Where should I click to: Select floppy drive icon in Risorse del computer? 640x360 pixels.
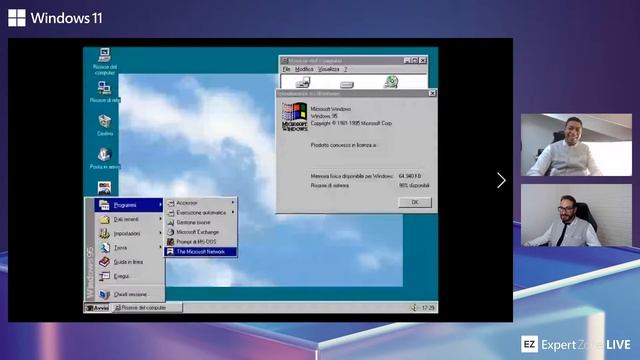[303, 83]
